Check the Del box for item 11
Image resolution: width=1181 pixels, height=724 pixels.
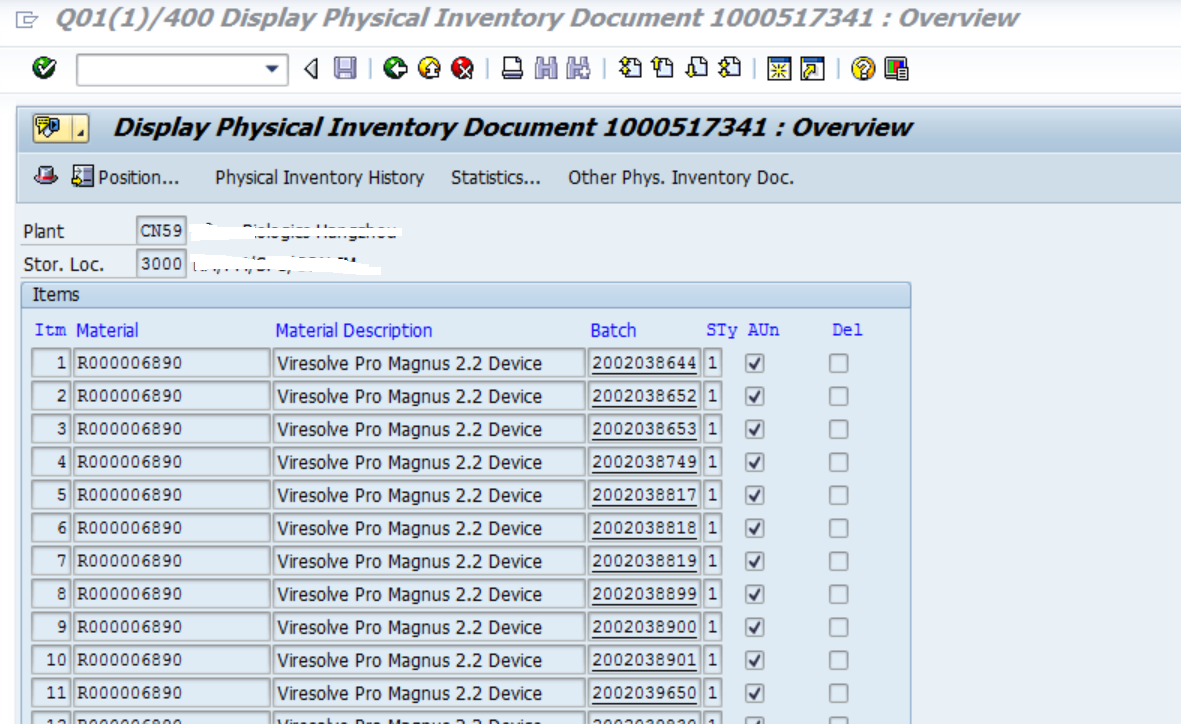click(838, 693)
